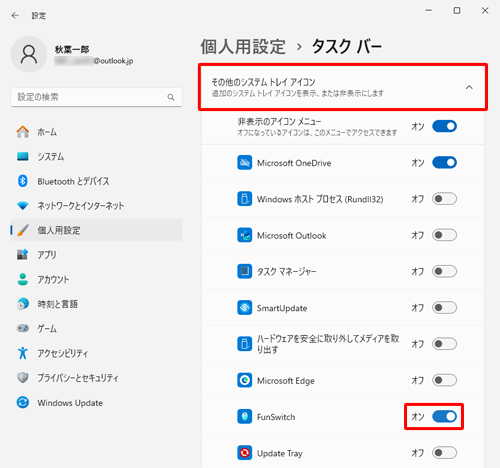Select アプリ in the sidebar
This screenshot has height=468, width=500.
[x=97, y=255]
